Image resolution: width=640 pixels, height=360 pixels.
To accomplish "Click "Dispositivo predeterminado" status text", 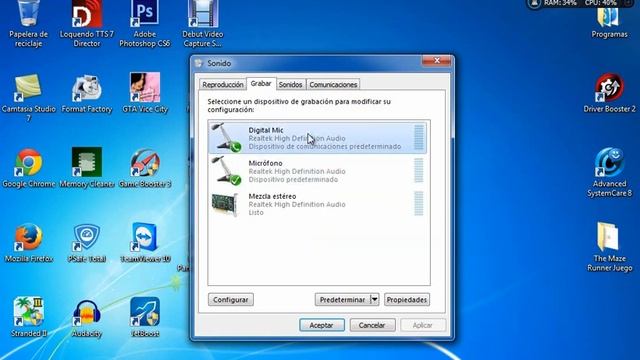I will 293,180.
